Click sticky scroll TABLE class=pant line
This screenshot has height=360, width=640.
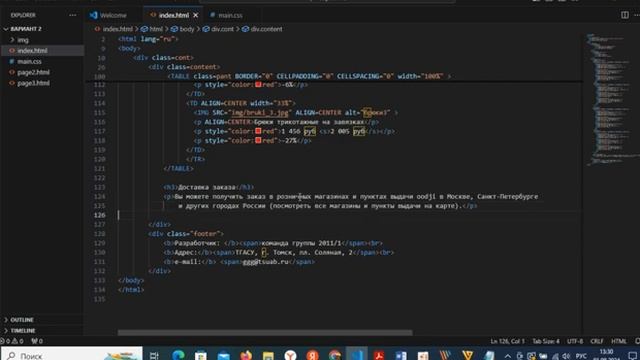tap(309, 76)
